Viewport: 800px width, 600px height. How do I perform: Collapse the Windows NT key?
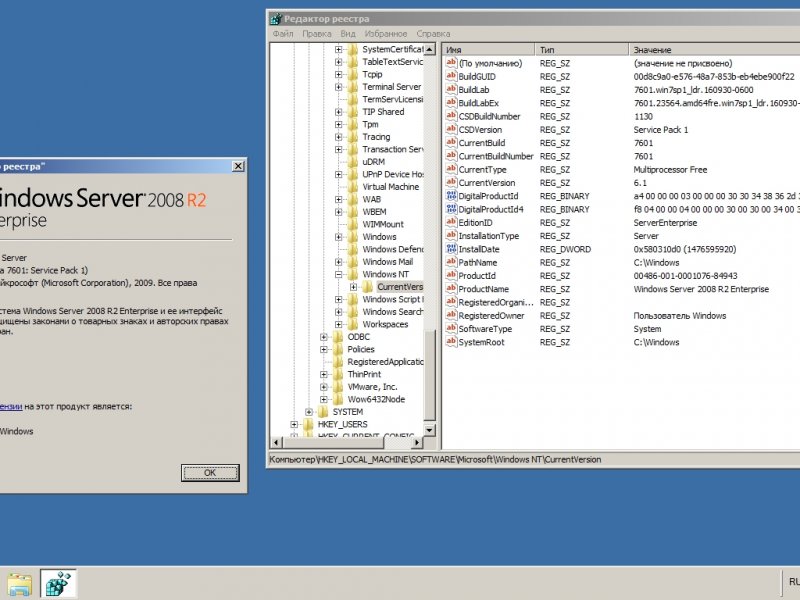click(338, 274)
